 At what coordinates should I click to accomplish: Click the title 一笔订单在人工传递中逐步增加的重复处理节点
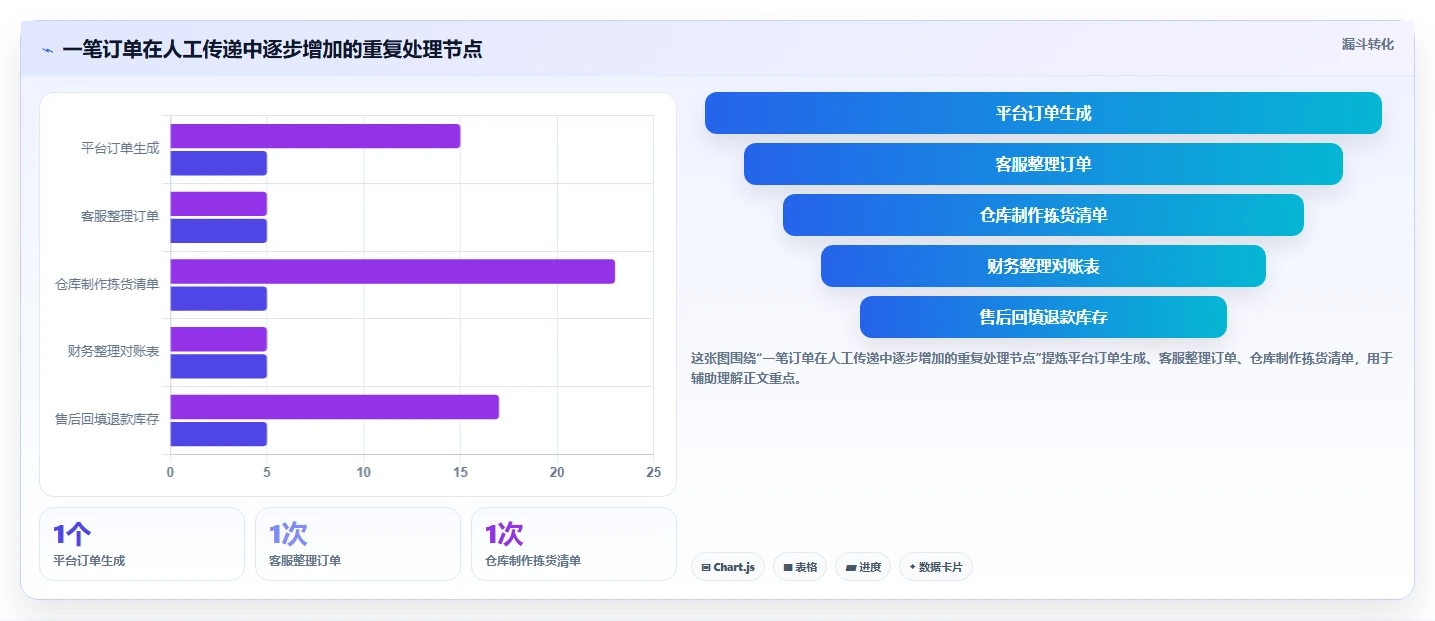tap(272, 50)
